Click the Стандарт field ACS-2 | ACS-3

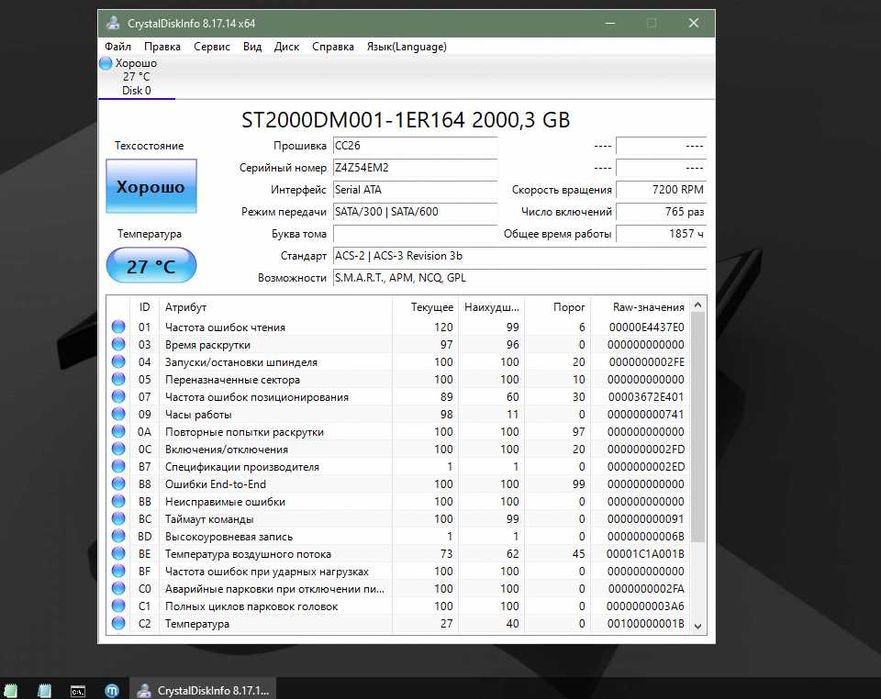click(x=520, y=256)
